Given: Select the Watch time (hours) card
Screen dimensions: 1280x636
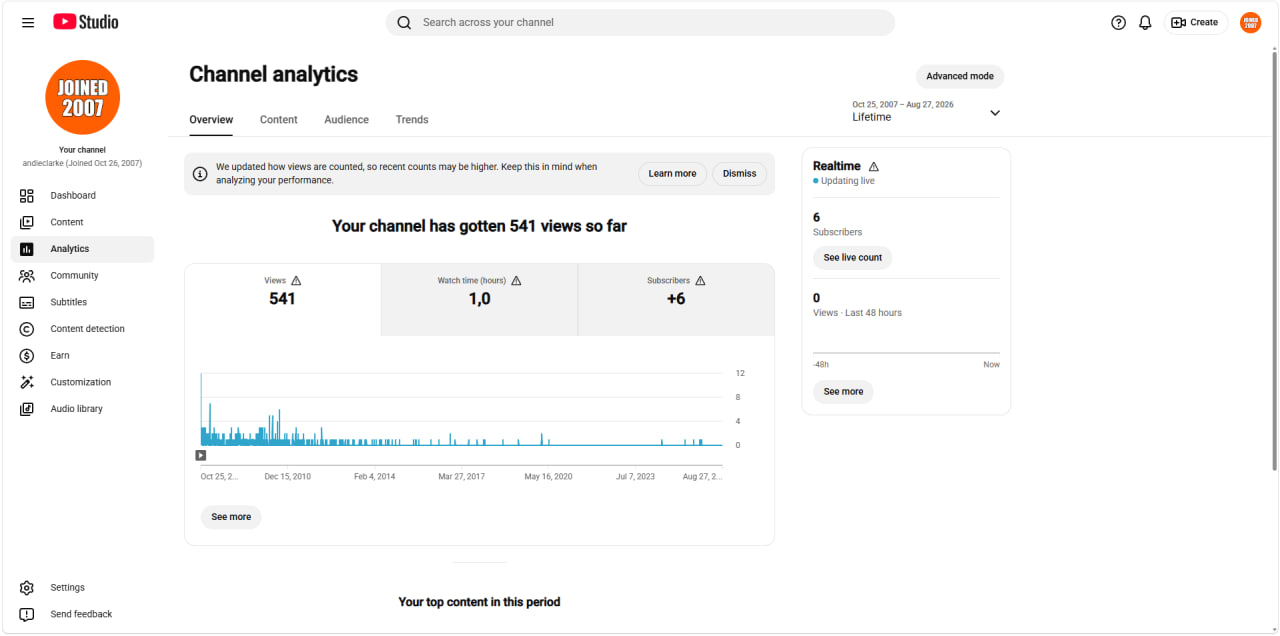Looking at the screenshot, I should (480, 299).
